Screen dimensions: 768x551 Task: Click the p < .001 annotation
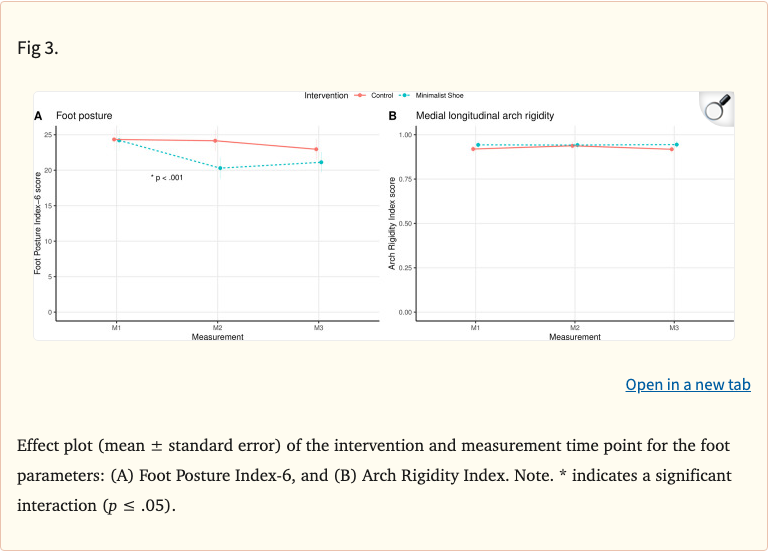[x=166, y=178]
